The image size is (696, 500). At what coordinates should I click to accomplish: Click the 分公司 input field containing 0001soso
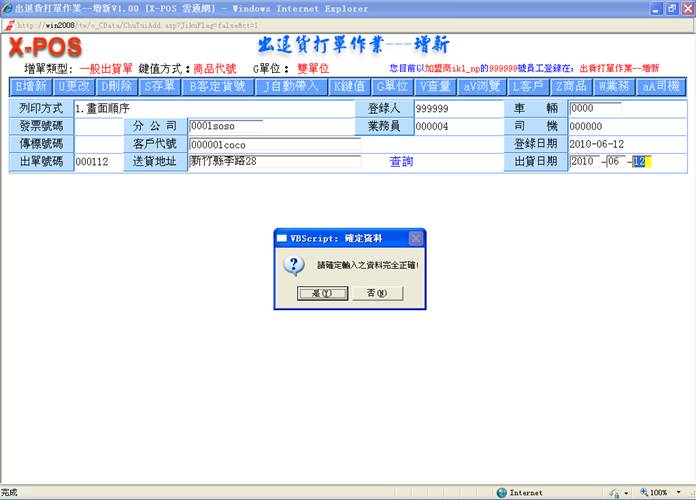tap(225, 127)
